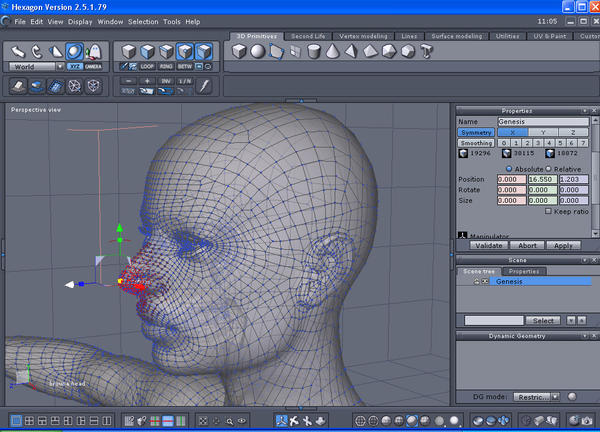This screenshot has width=600, height=432.
Task: Open the World coordinate dropdown
Action: pos(34,66)
